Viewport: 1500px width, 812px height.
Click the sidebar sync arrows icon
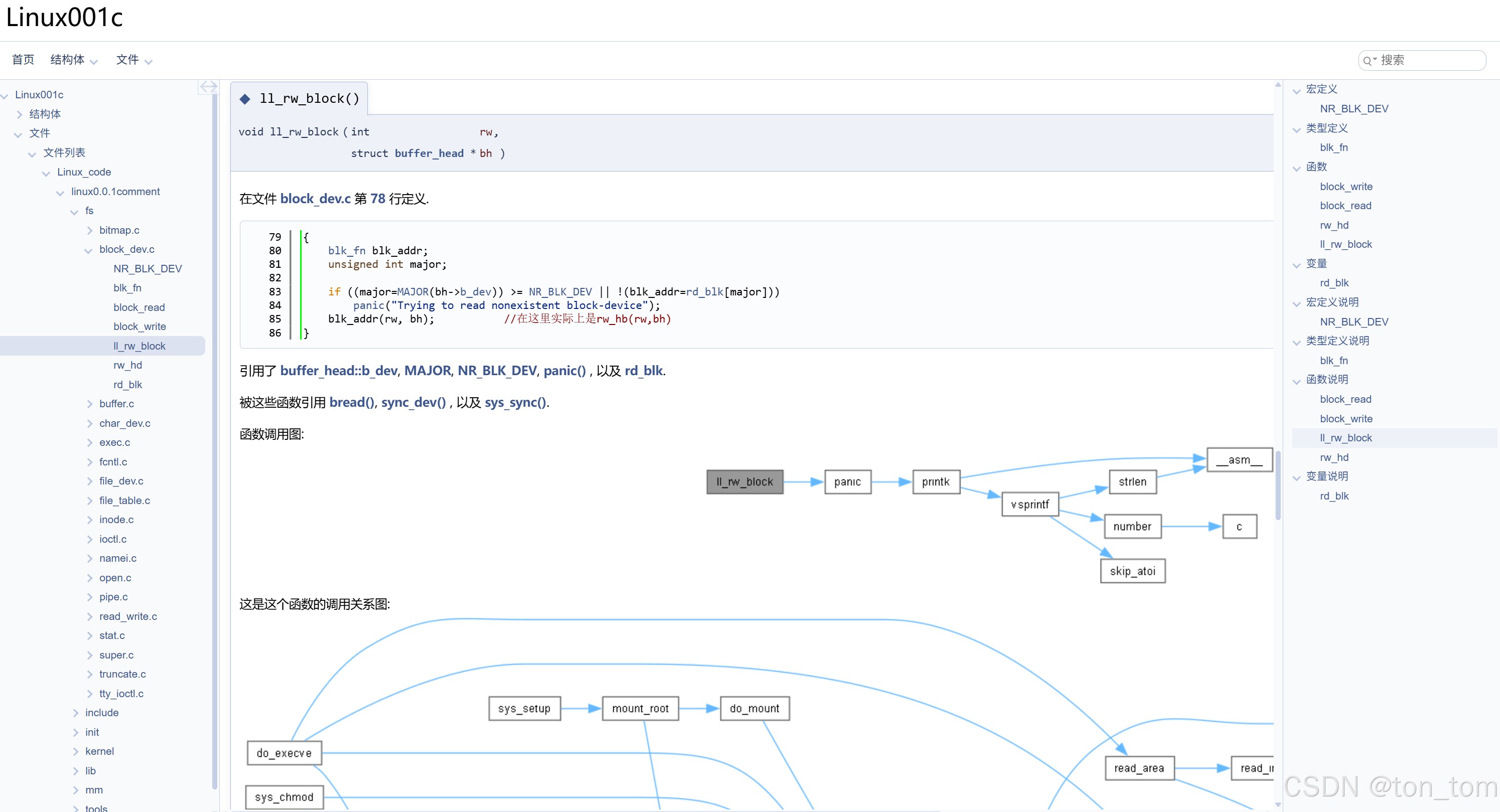pos(208,87)
